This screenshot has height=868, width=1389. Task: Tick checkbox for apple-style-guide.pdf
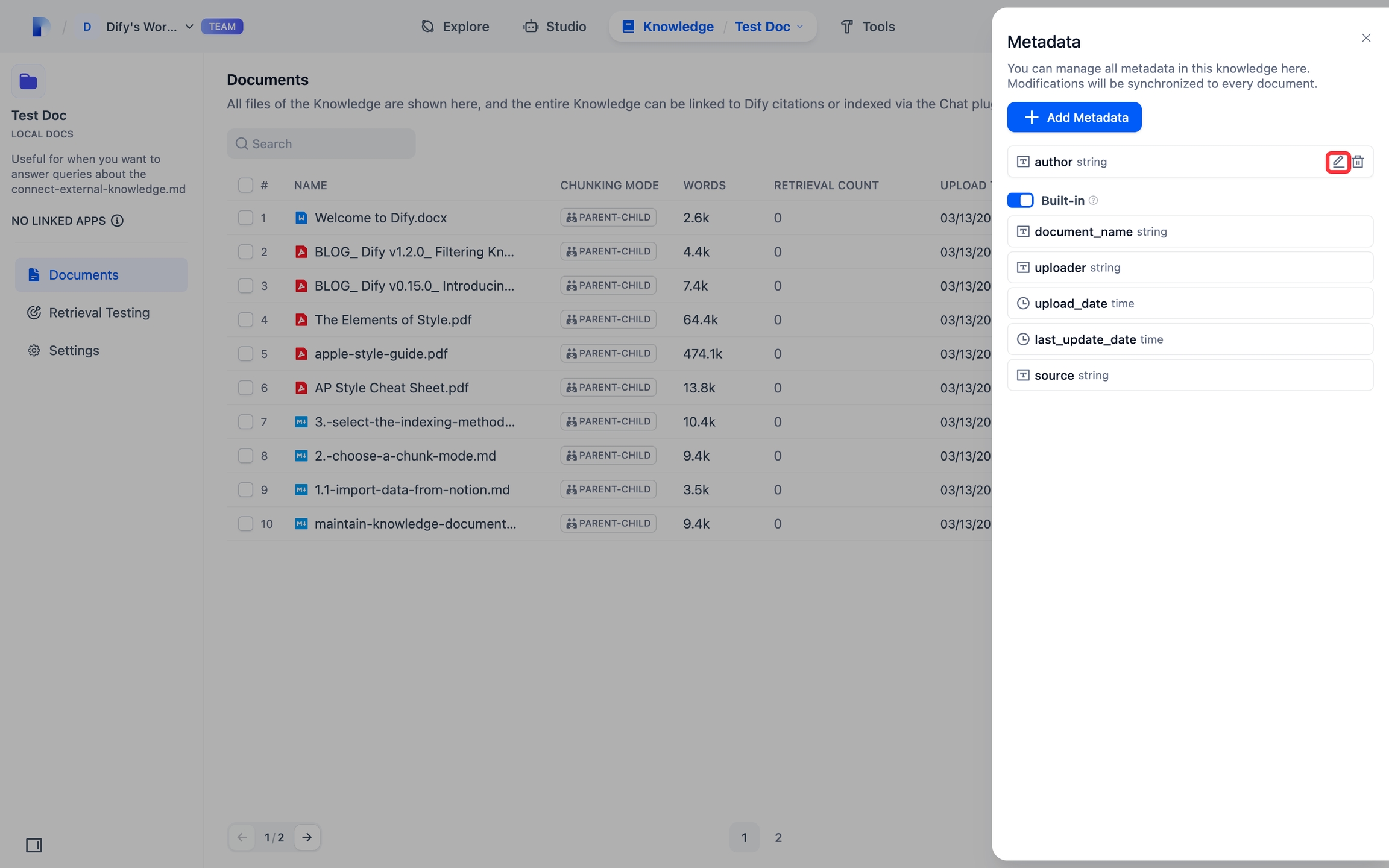point(245,354)
